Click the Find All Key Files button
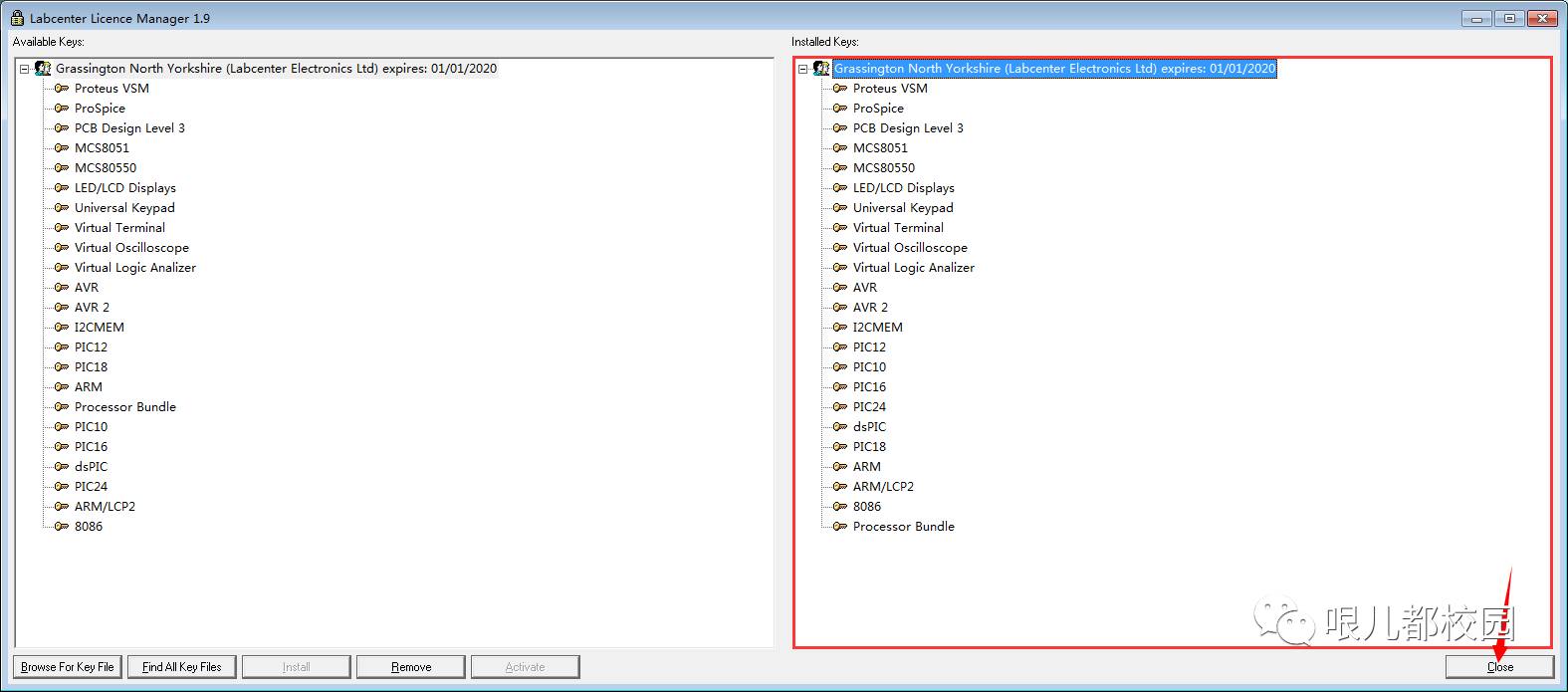This screenshot has height=692, width=1568. [182, 667]
